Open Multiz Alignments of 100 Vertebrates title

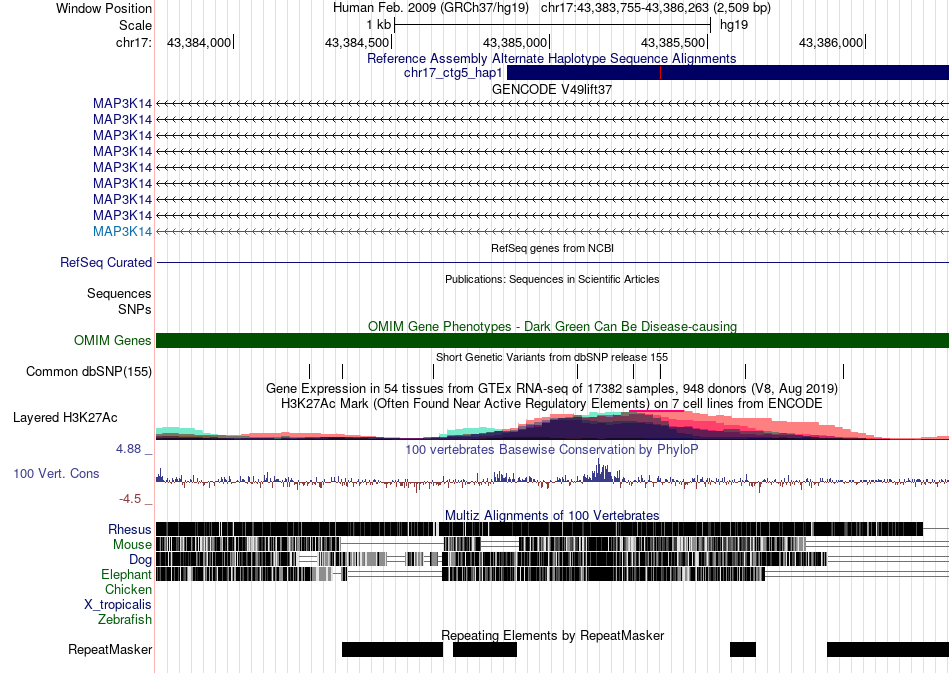pyautogui.click(x=552, y=516)
